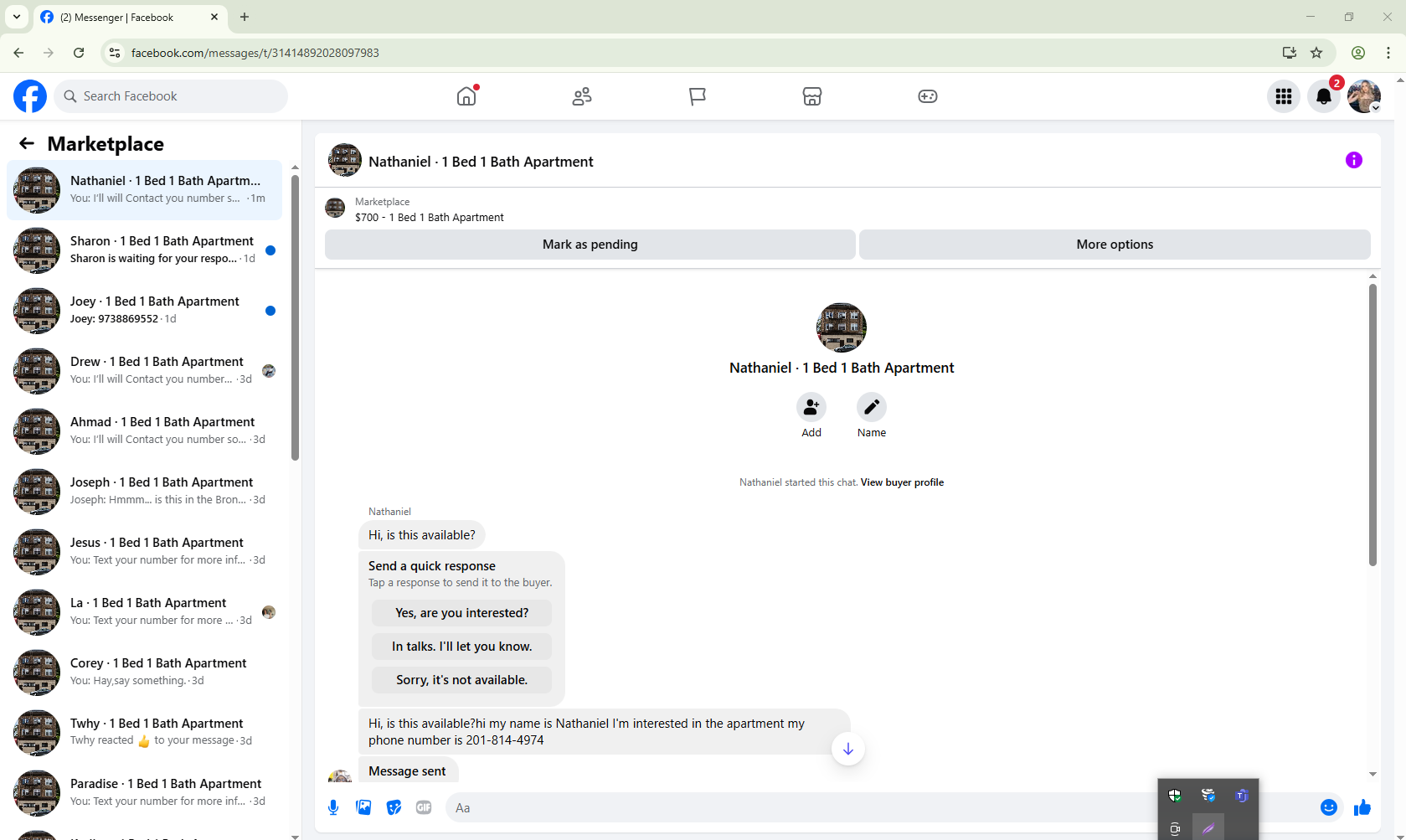Click the Name pencil edit icon

(x=872, y=407)
